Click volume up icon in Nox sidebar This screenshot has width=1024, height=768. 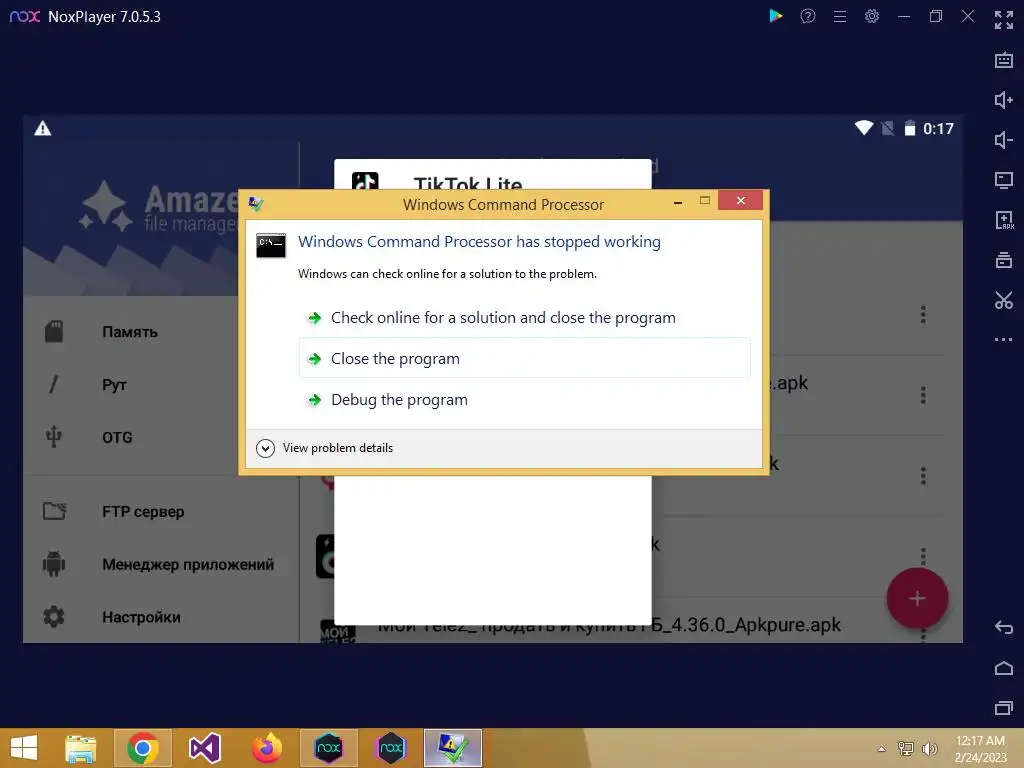1004,100
